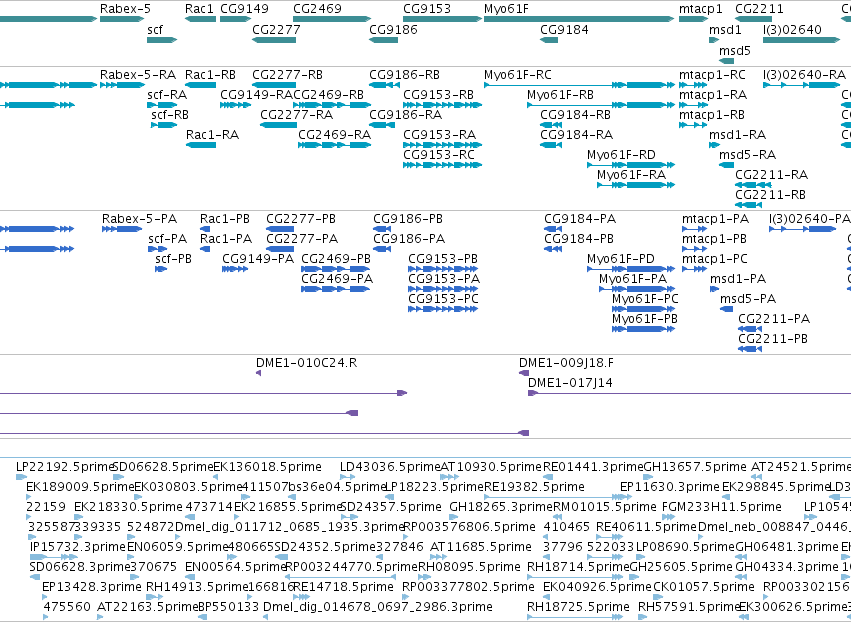Click the msd5-RA transcript label
Screen dimensions: 851x622
pos(748,155)
